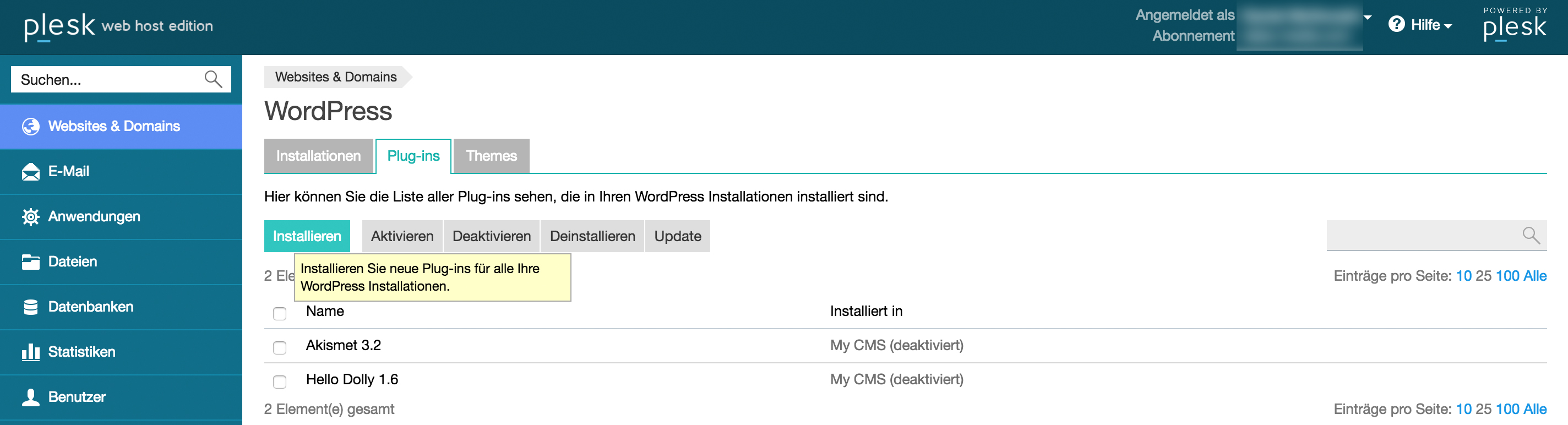Open the Akismet 3.2 plug-in entry
Viewport: 1568px width, 425px height.
pos(344,345)
